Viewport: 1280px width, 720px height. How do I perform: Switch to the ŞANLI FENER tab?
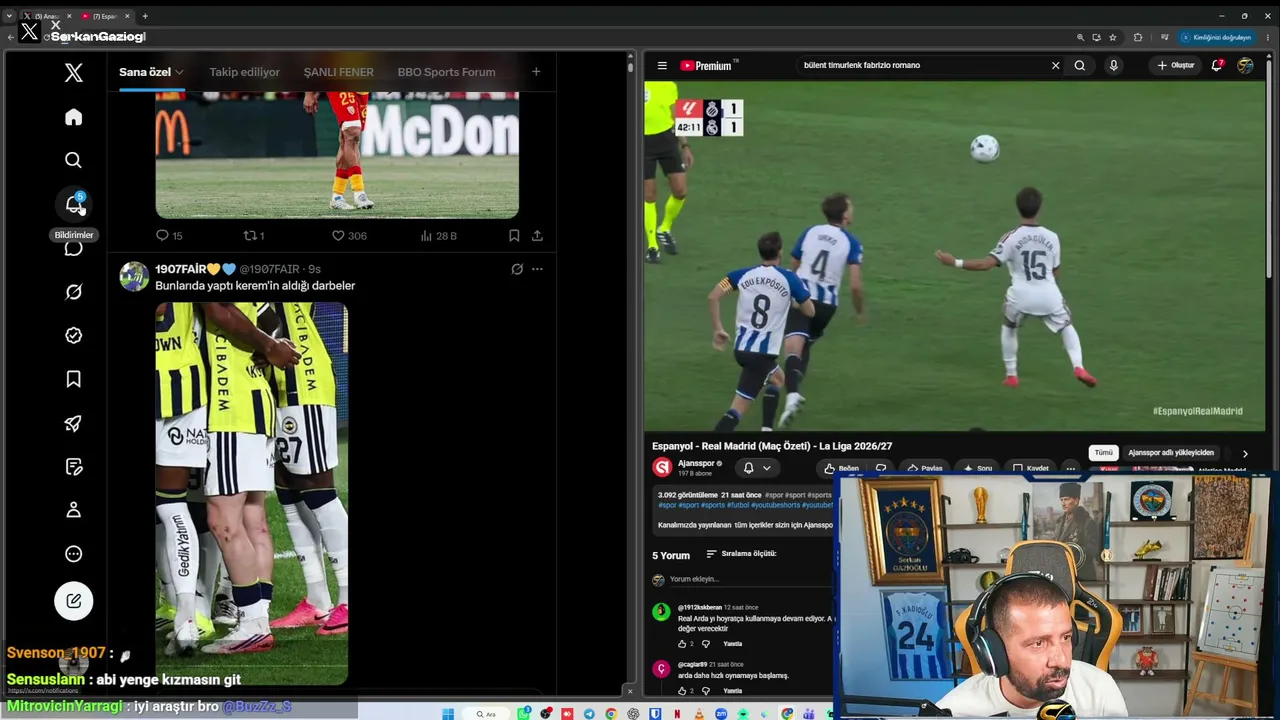(x=339, y=72)
